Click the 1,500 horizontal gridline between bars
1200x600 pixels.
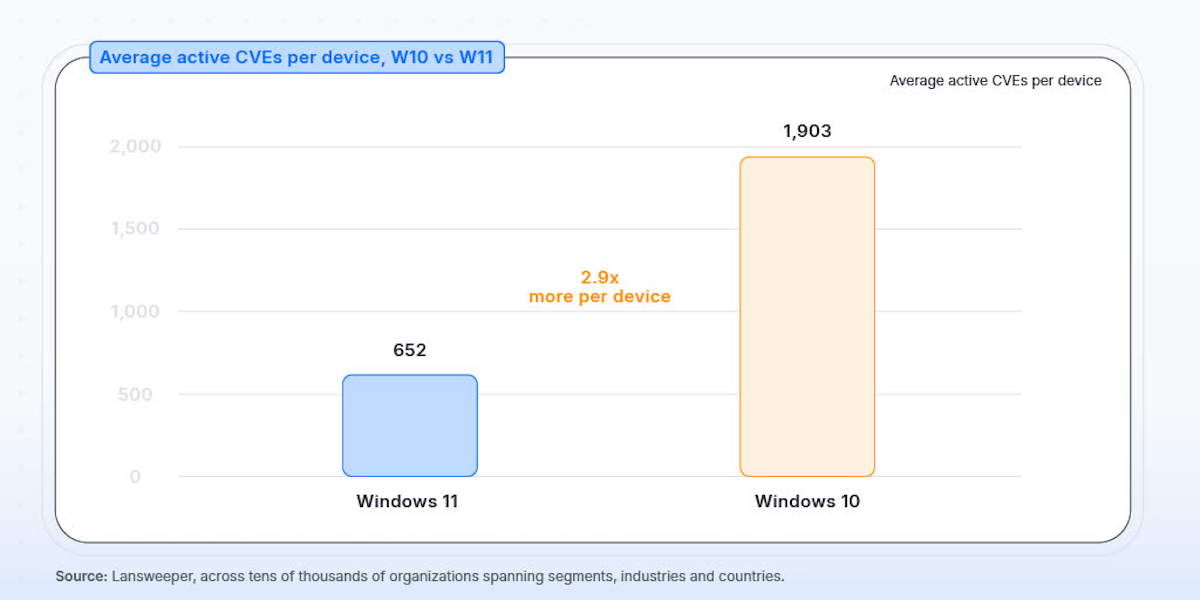click(608, 229)
